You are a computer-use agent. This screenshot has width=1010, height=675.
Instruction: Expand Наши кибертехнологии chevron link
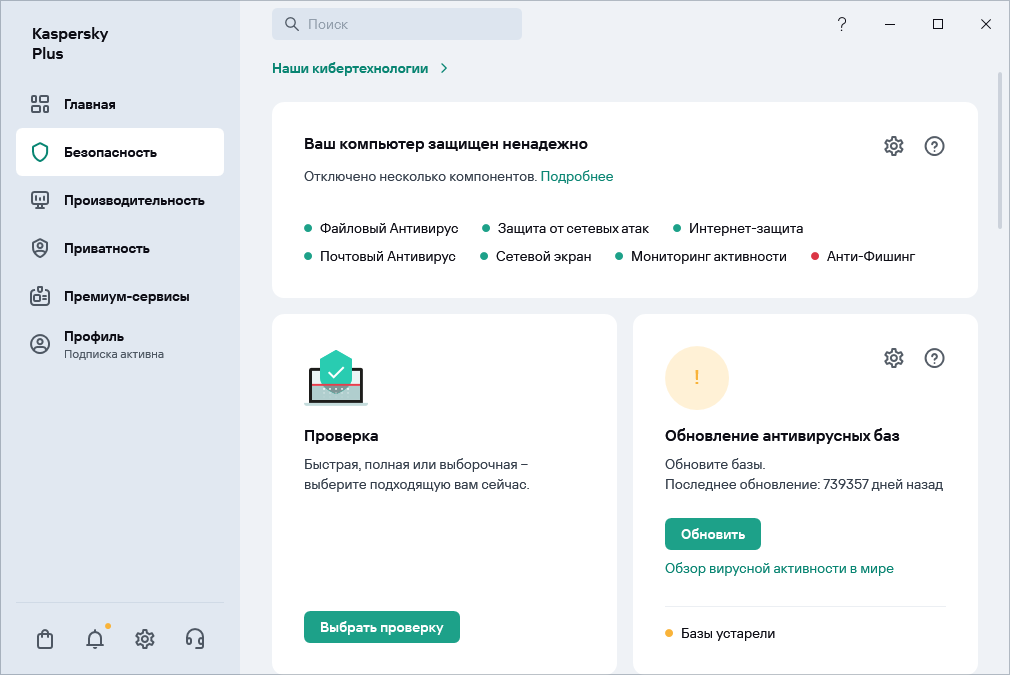coord(445,68)
